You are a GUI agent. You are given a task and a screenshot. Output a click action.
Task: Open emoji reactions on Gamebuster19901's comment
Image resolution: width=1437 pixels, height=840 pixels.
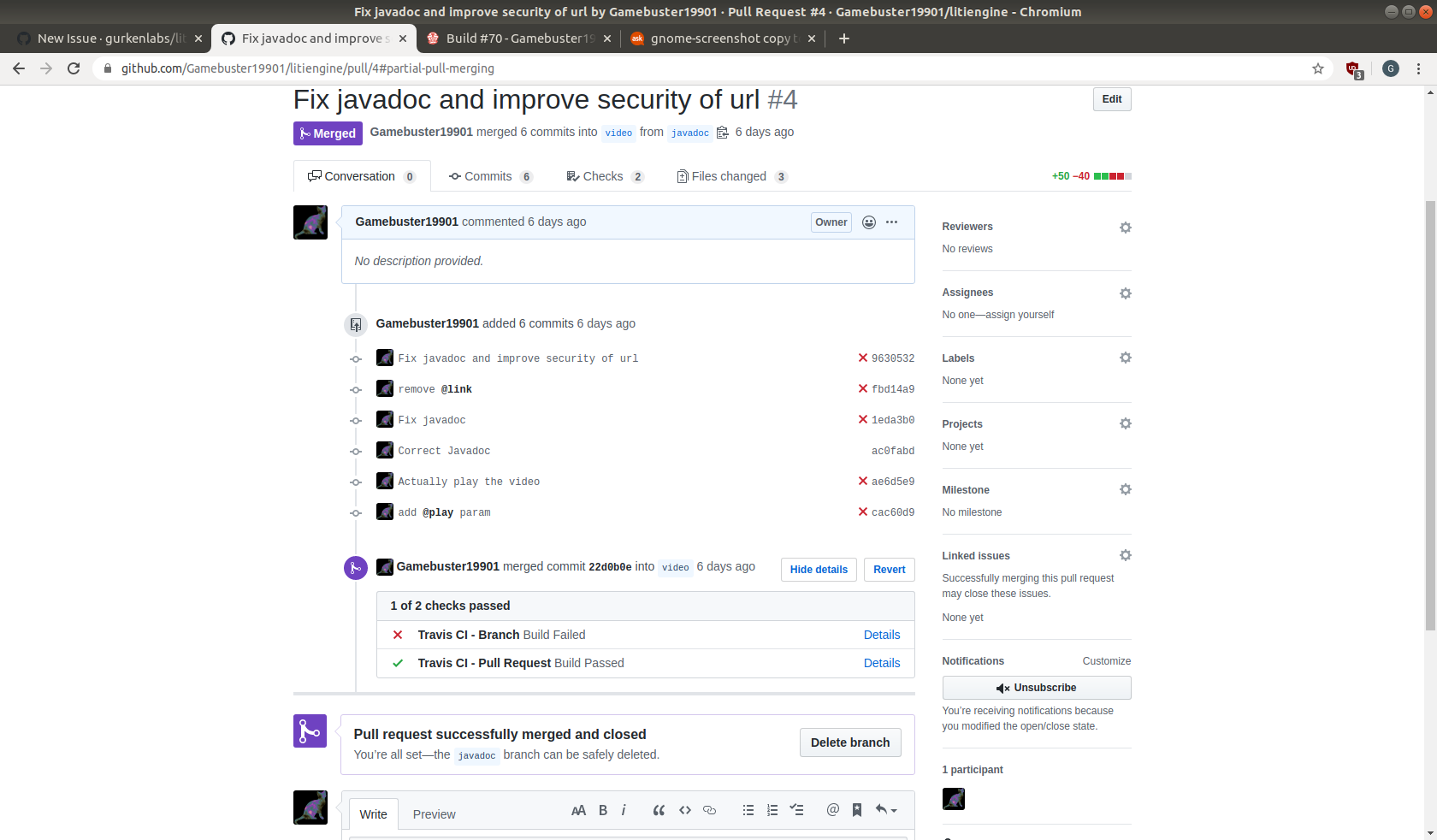pyautogui.click(x=869, y=222)
